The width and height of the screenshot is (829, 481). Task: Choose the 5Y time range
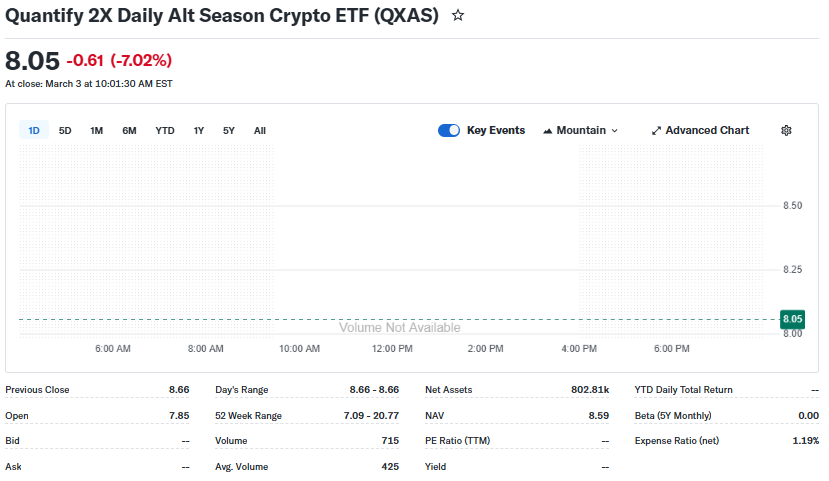[229, 130]
